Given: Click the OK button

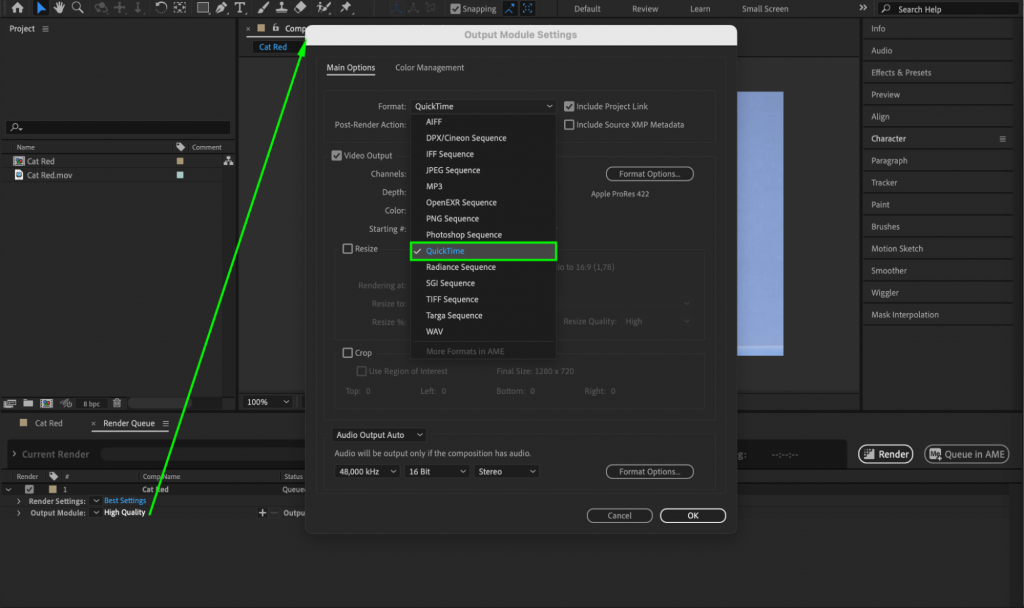Looking at the screenshot, I should [x=692, y=515].
